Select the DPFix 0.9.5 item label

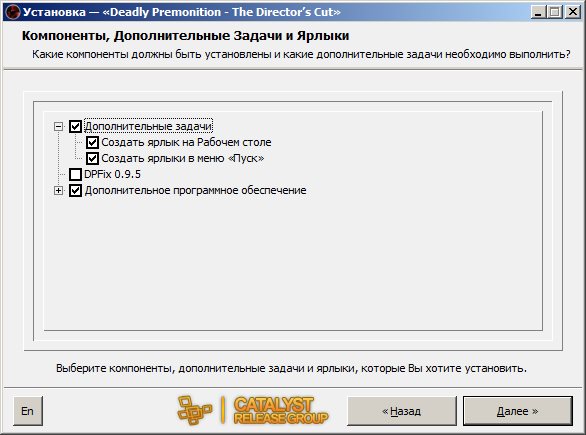tap(112, 174)
